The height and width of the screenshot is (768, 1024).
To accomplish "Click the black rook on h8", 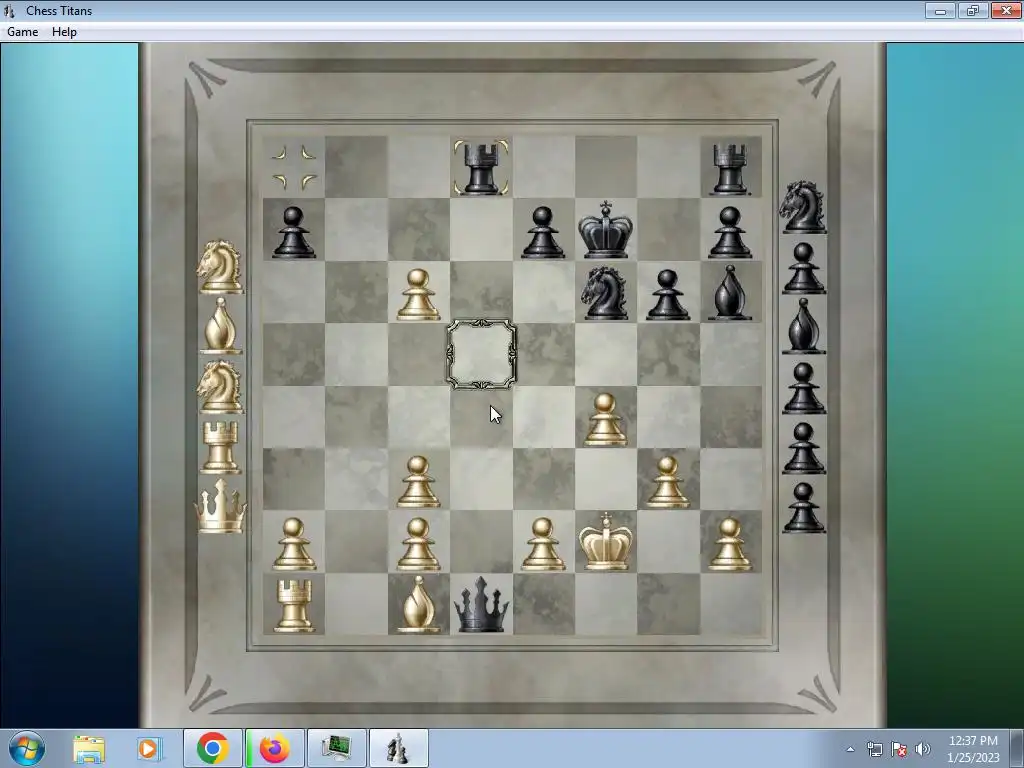I will pos(730,168).
